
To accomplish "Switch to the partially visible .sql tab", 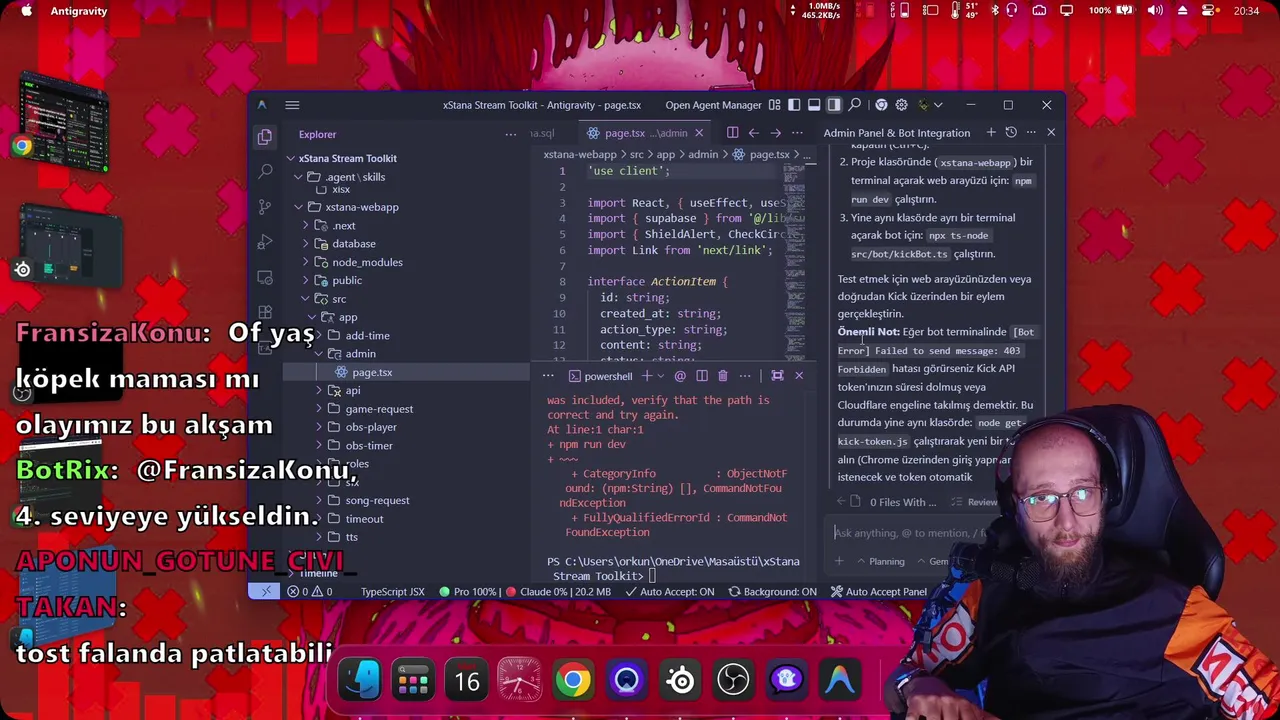I will click(x=542, y=133).
